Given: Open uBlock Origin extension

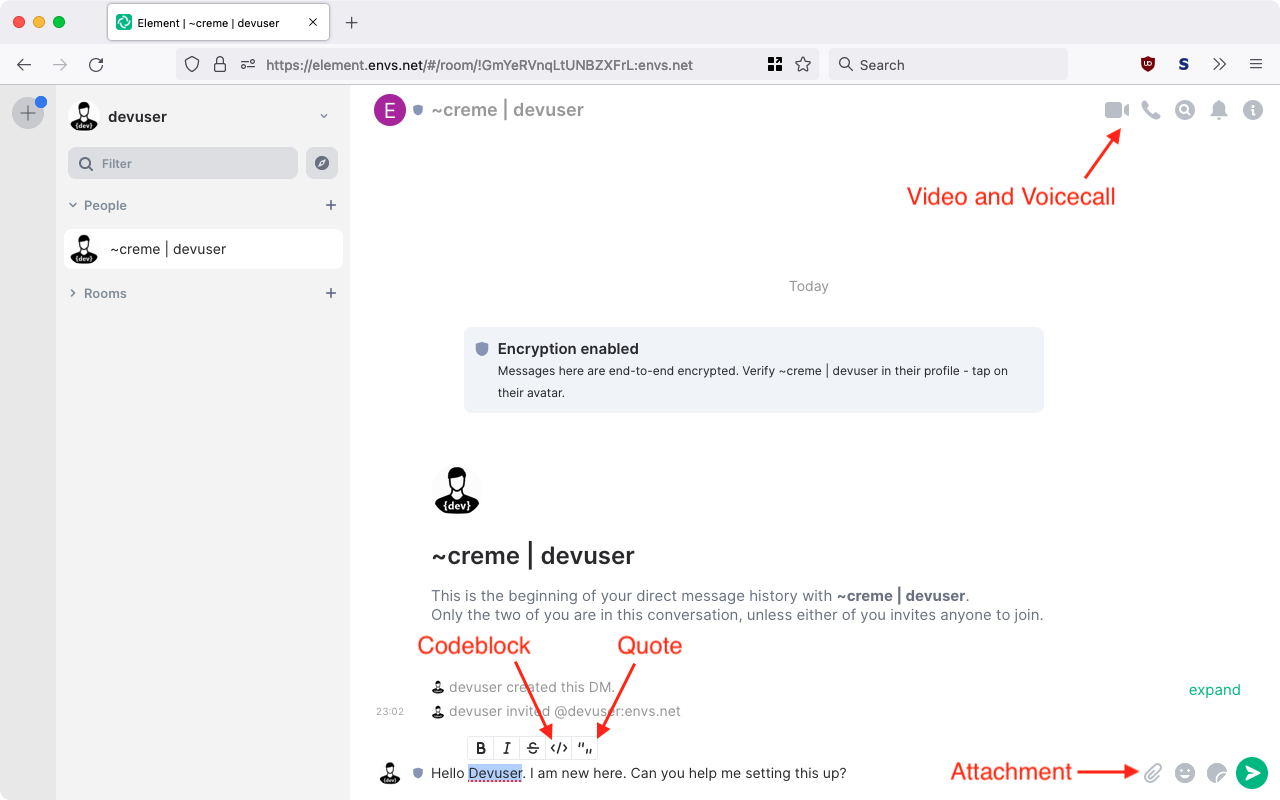Looking at the screenshot, I should tap(1148, 64).
